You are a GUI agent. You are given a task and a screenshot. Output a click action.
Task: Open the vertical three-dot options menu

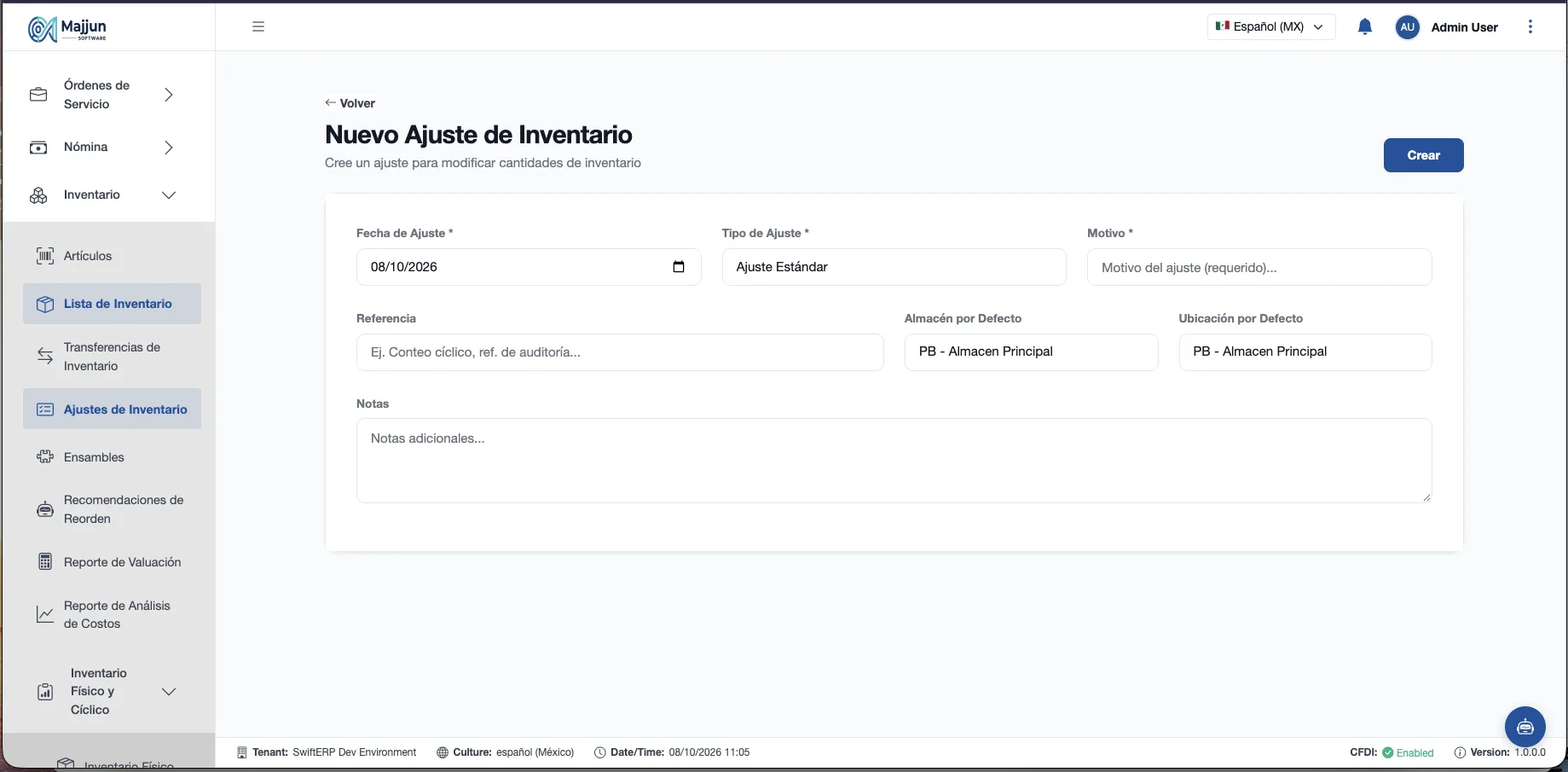[1530, 26]
